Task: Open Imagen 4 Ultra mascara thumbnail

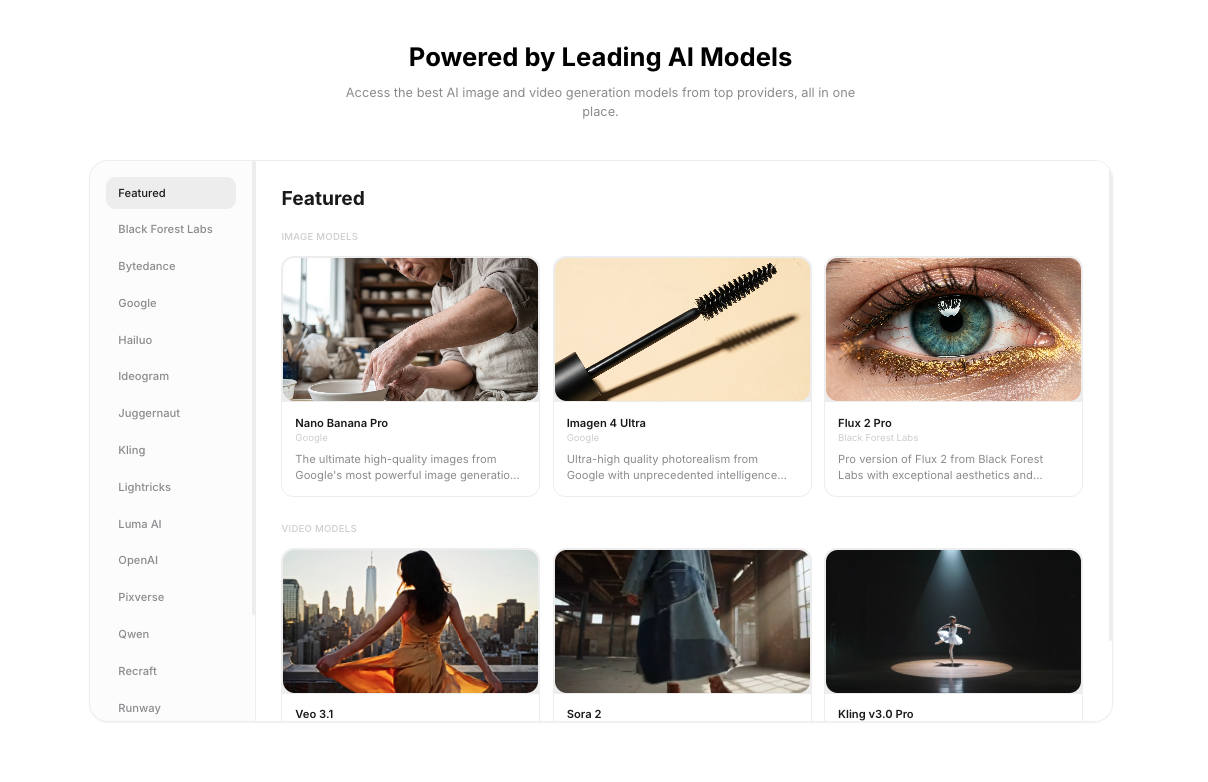Action: 682,329
